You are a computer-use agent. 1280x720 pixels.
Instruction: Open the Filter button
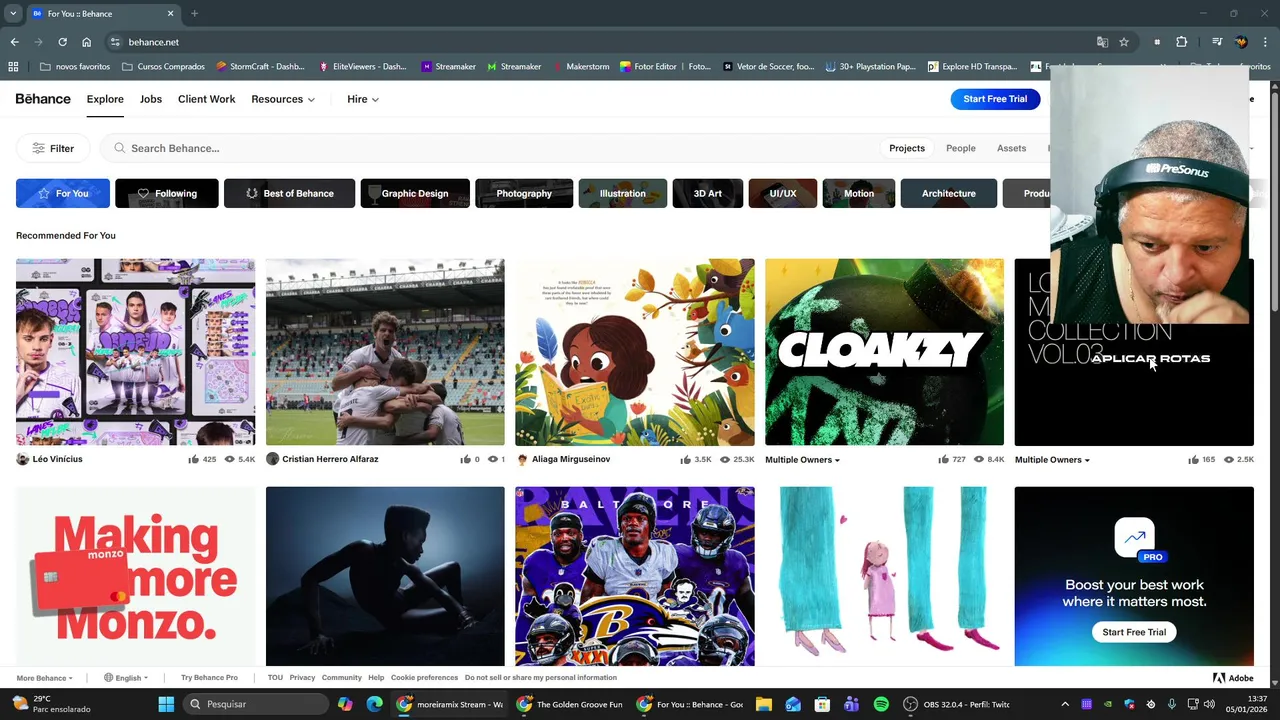[x=53, y=148]
